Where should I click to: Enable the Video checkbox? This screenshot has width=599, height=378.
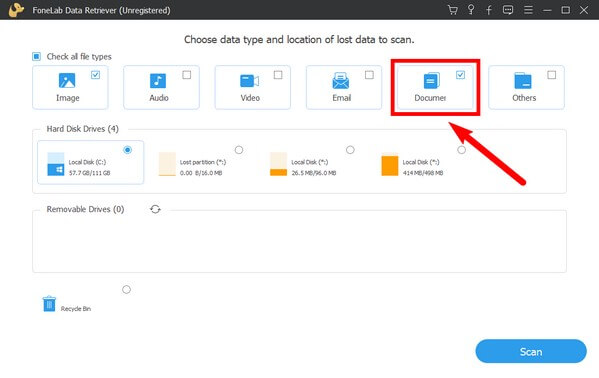[278, 75]
